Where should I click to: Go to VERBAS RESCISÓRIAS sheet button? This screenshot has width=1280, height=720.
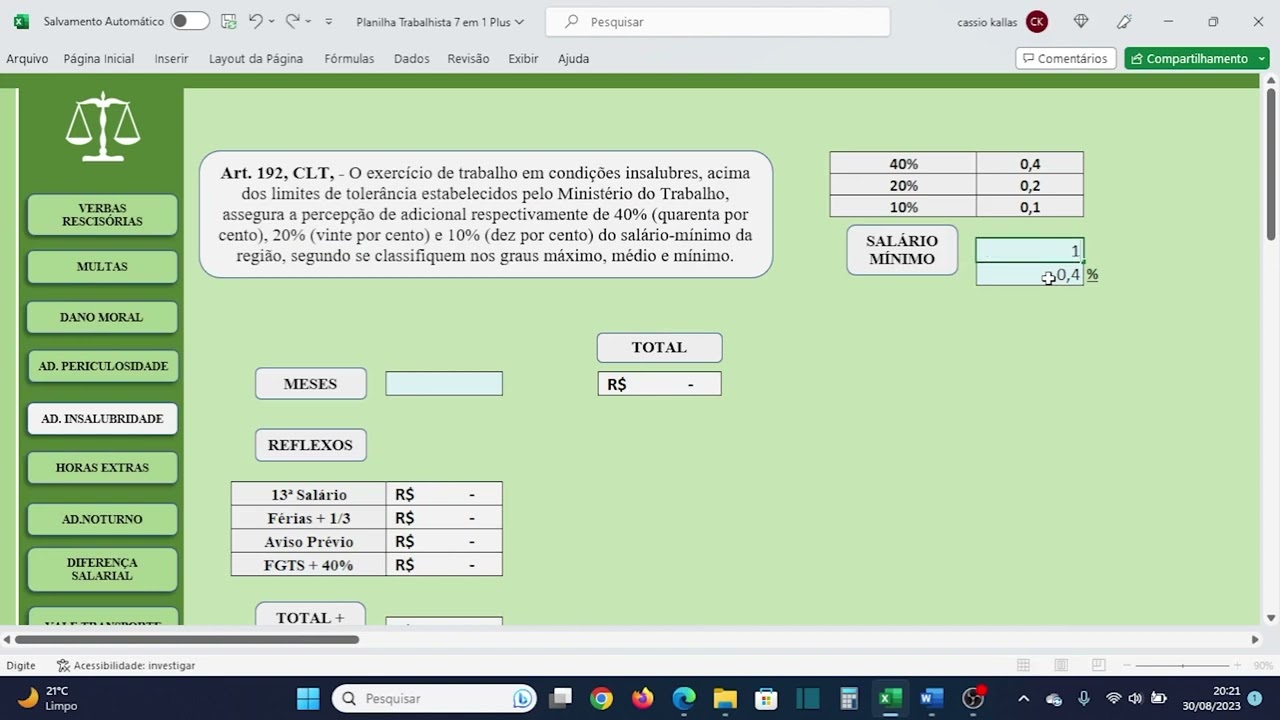[x=102, y=215]
